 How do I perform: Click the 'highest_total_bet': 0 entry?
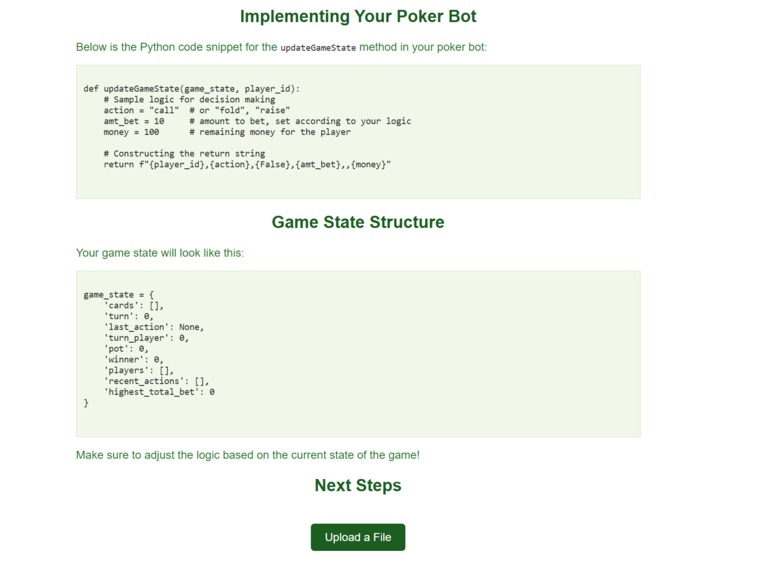pyautogui.click(x=159, y=392)
